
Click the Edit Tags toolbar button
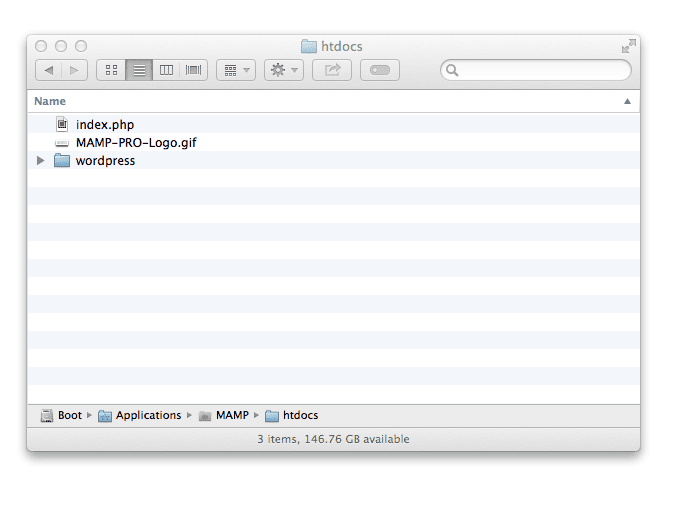pos(380,70)
